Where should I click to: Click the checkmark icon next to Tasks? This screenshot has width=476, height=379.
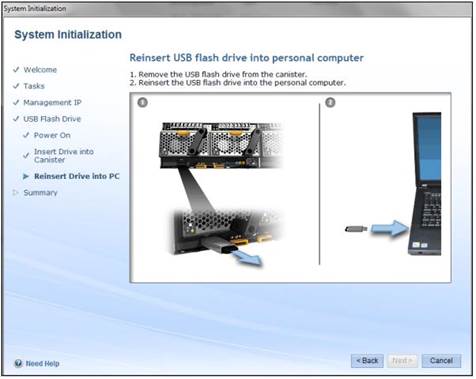click(x=16, y=86)
